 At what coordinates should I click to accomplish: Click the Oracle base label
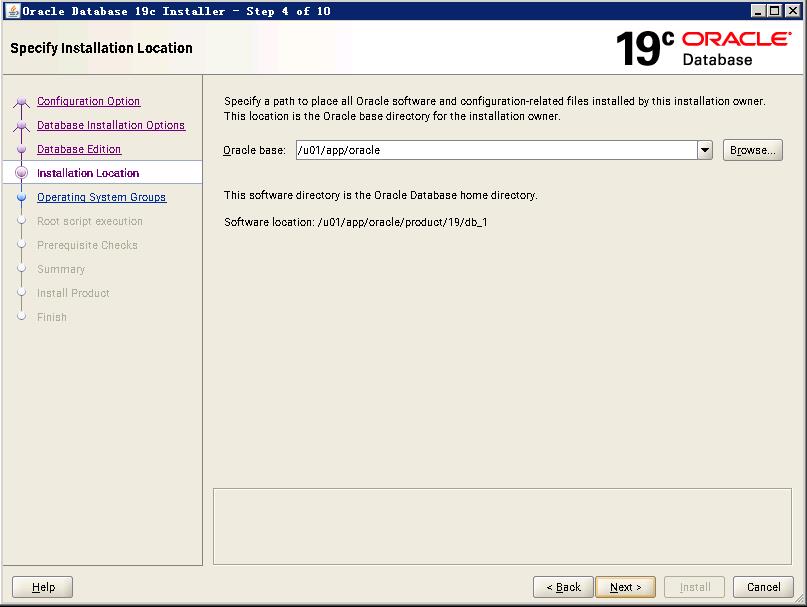254,150
